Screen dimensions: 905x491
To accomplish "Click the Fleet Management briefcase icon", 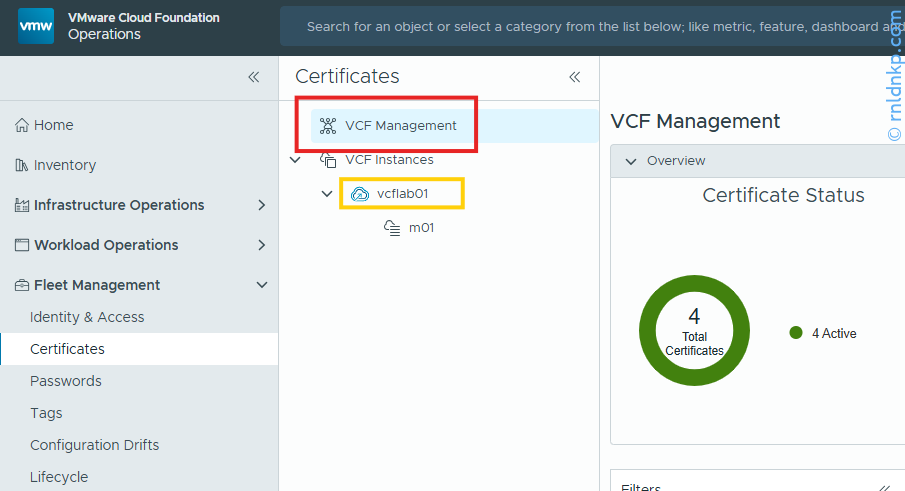I will pos(21,285).
